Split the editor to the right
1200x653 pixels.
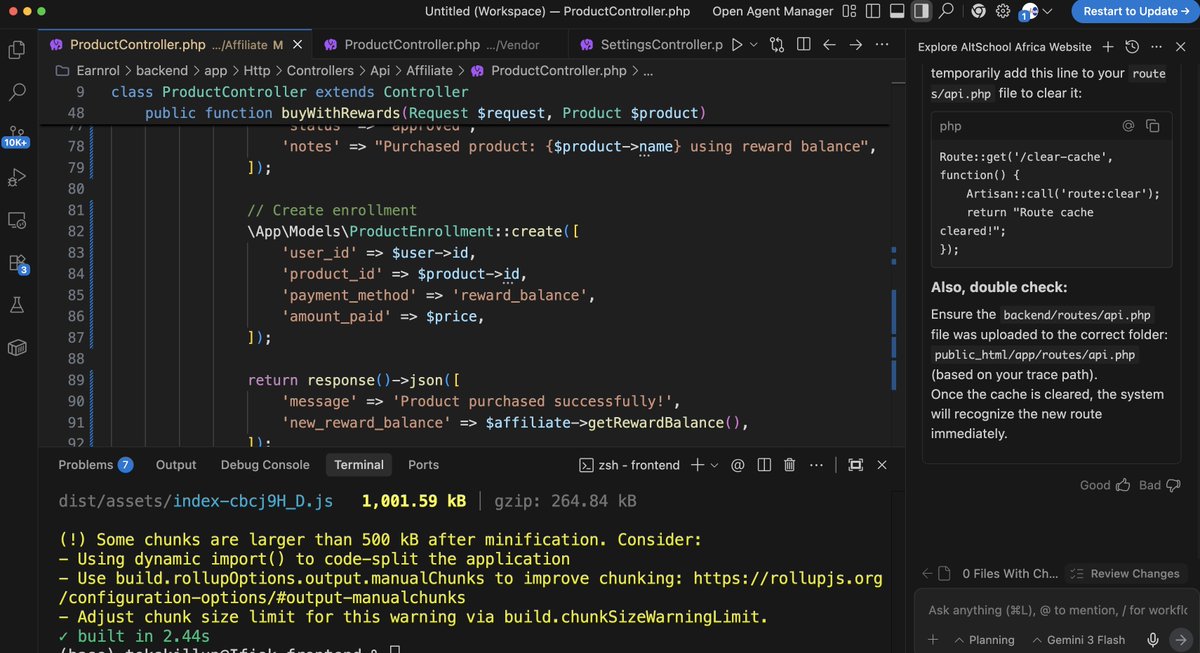[x=803, y=45]
